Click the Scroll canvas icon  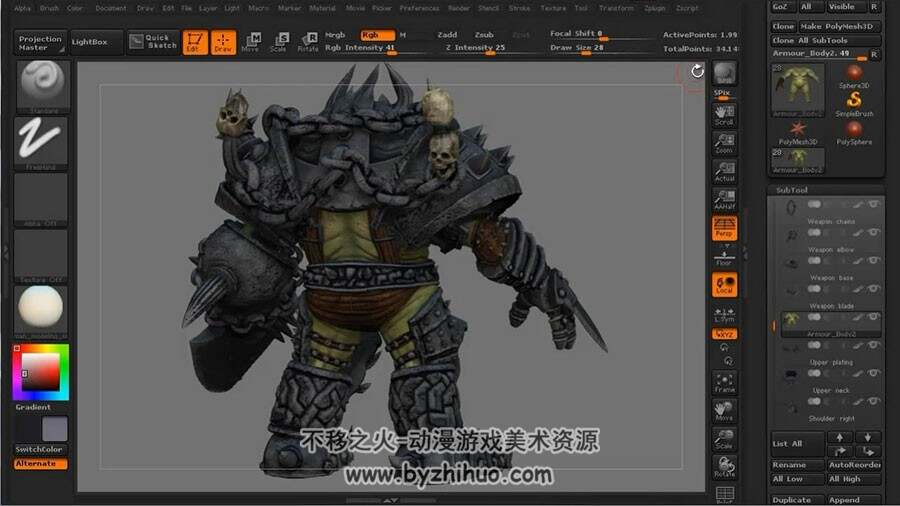724,115
